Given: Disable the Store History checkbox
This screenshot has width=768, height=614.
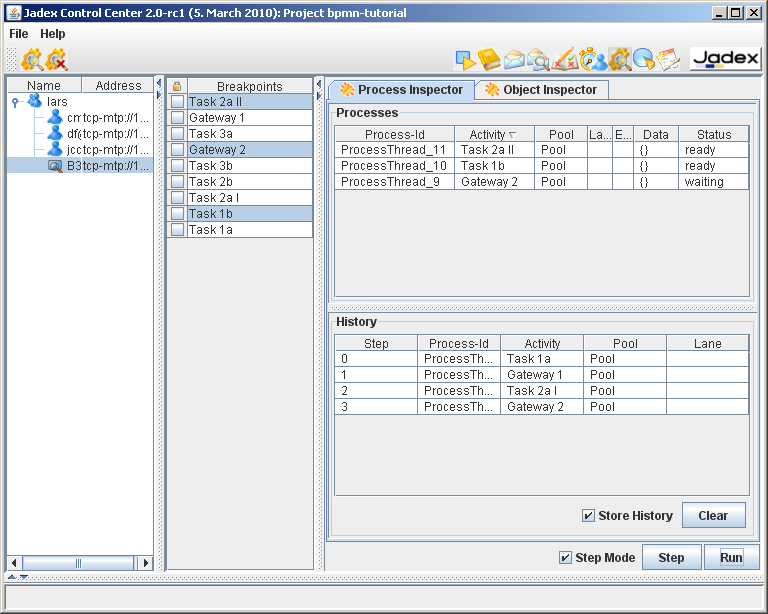Looking at the screenshot, I should (589, 516).
